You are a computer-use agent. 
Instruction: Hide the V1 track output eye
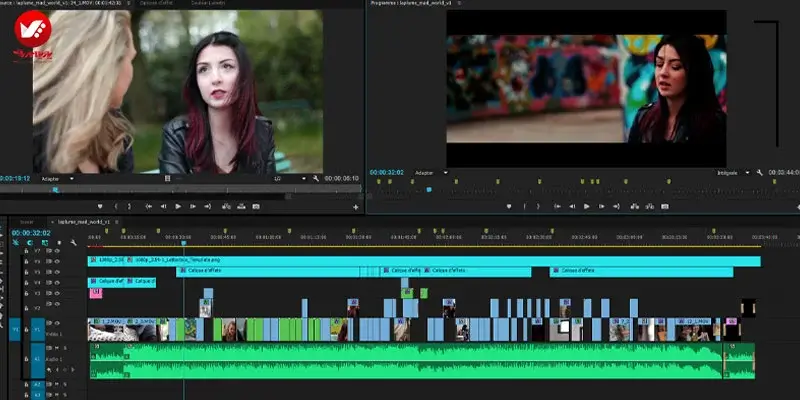[57, 323]
